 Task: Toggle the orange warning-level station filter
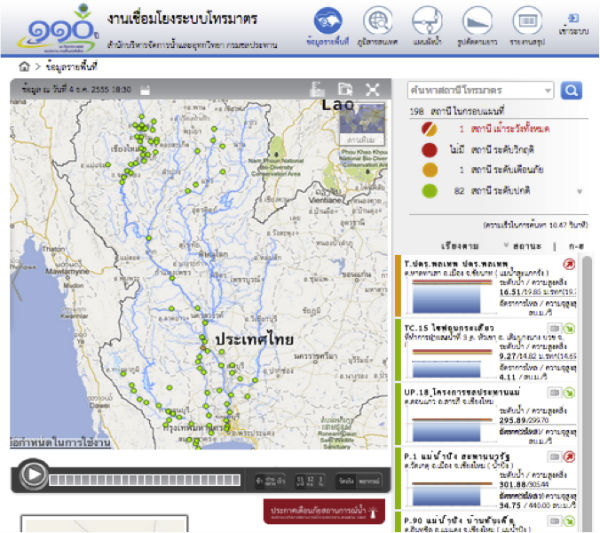point(430,170)
